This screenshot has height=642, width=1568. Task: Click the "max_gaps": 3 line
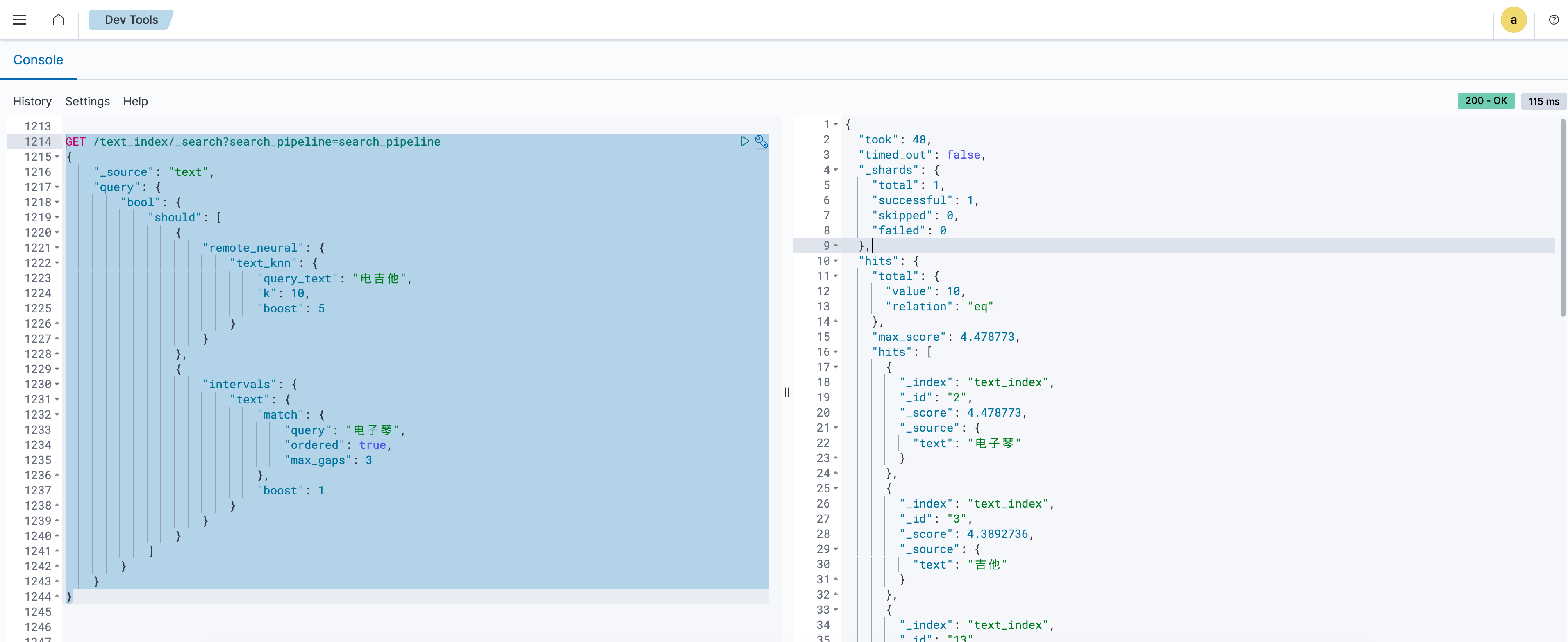(x=327, y=460)
